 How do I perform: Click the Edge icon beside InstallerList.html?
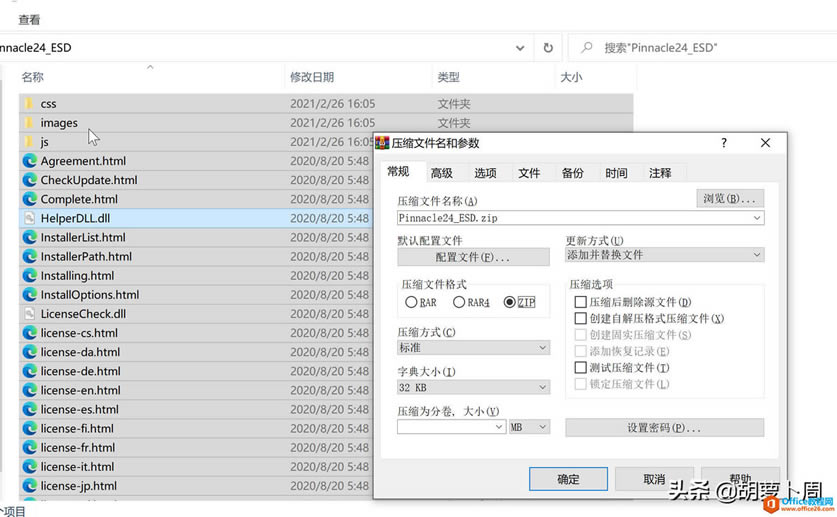pos(29,237)
